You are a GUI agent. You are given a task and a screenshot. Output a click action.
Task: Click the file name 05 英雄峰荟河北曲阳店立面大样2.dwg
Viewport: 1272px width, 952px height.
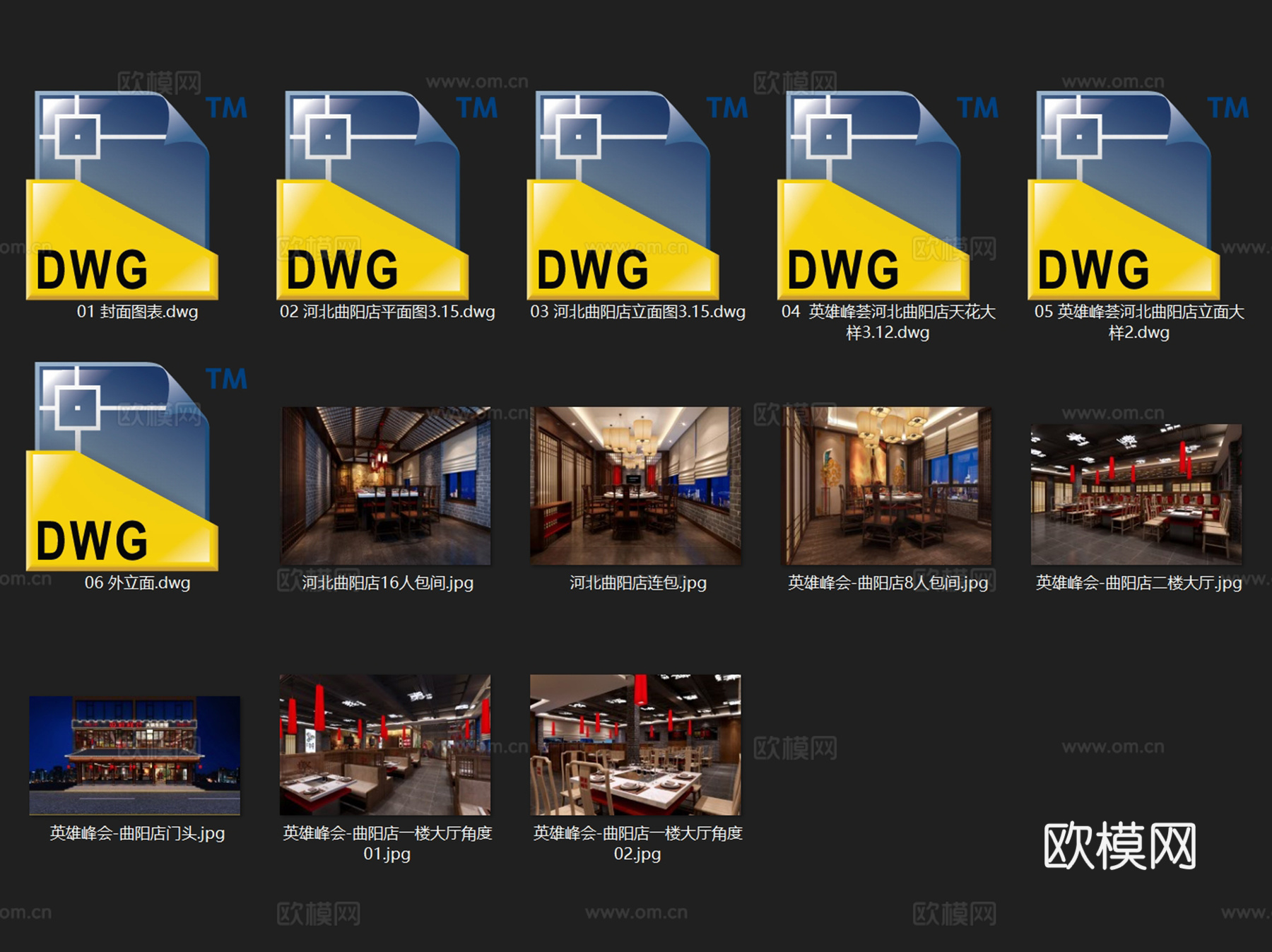[1139, 322]
